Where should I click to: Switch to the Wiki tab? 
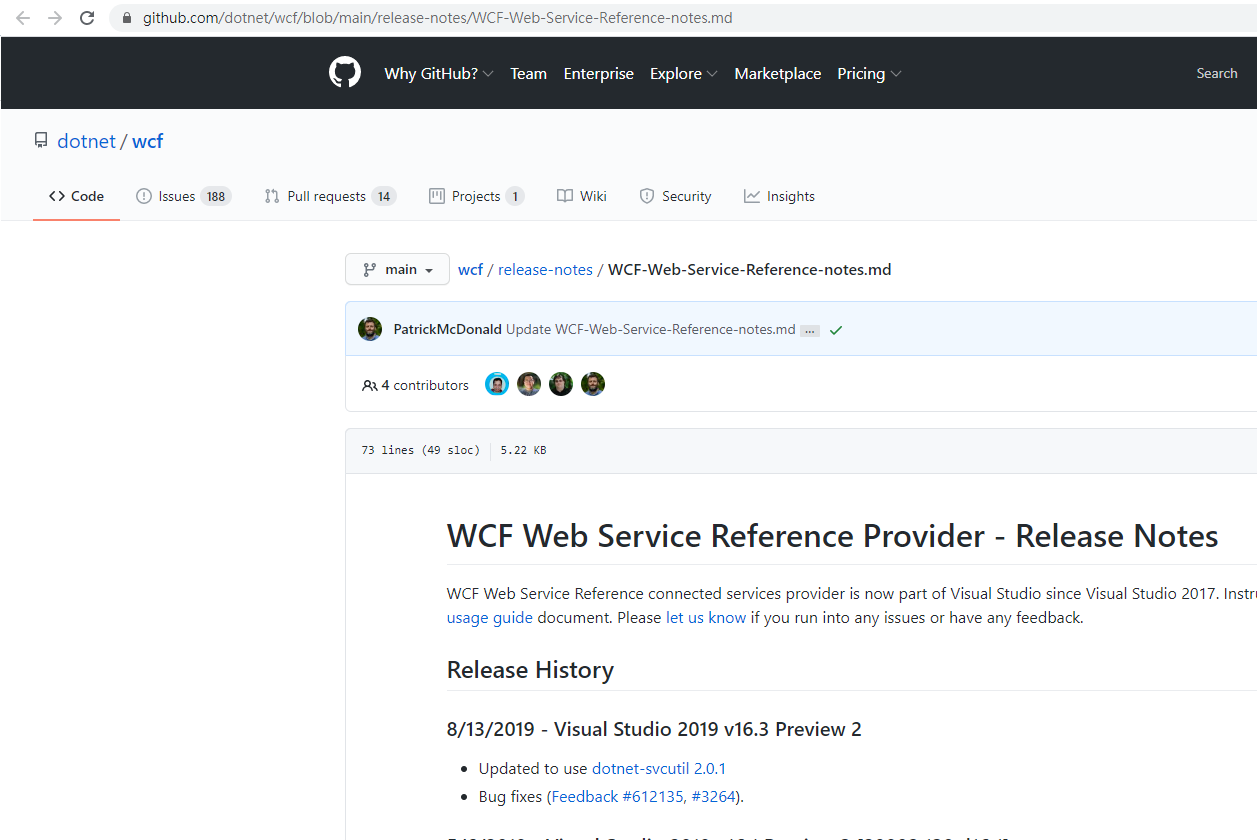pos(582,196)
